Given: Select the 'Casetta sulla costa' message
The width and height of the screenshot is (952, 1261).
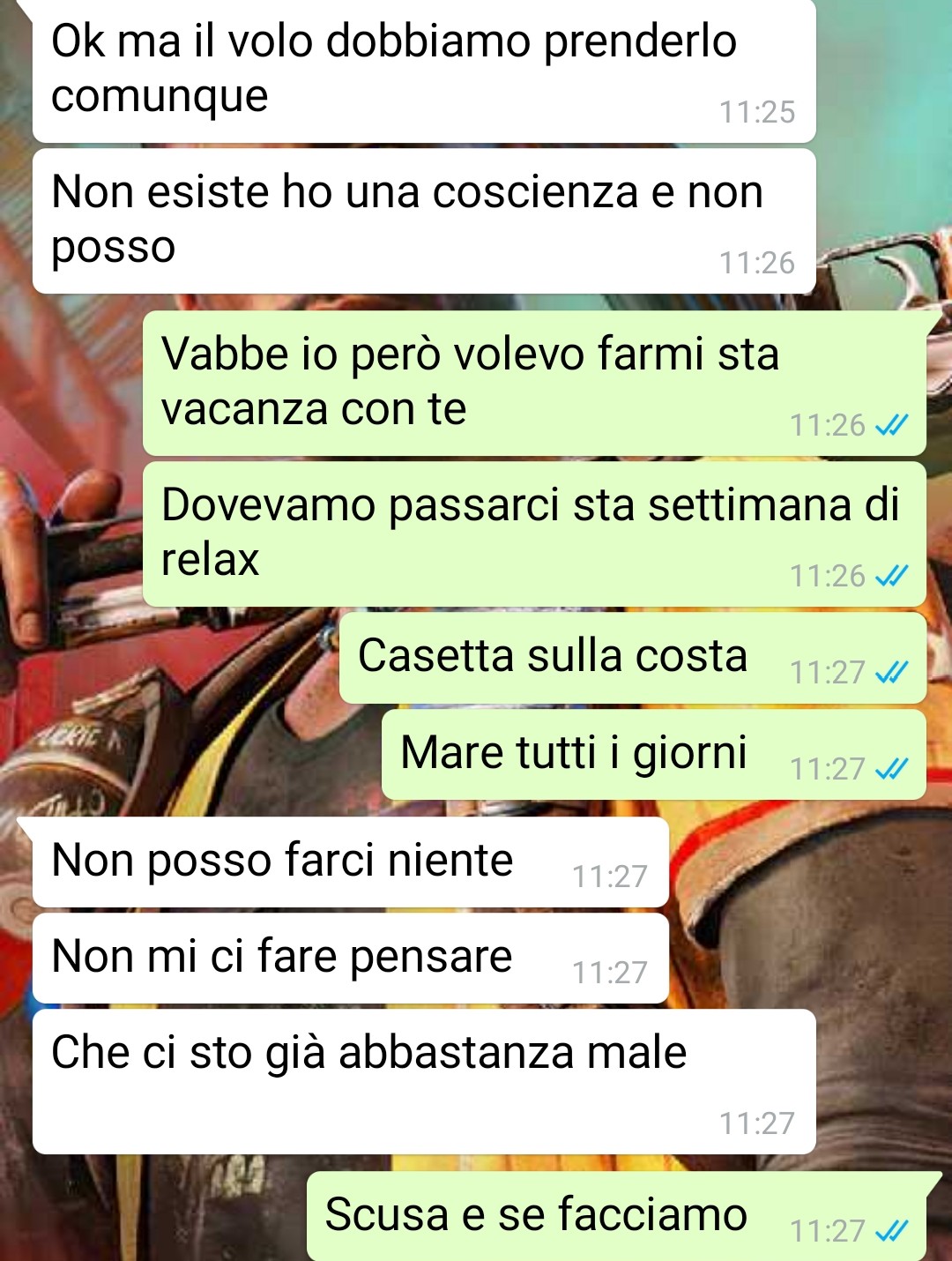Looking at the screenshot, I should click(x=633, y=658).
